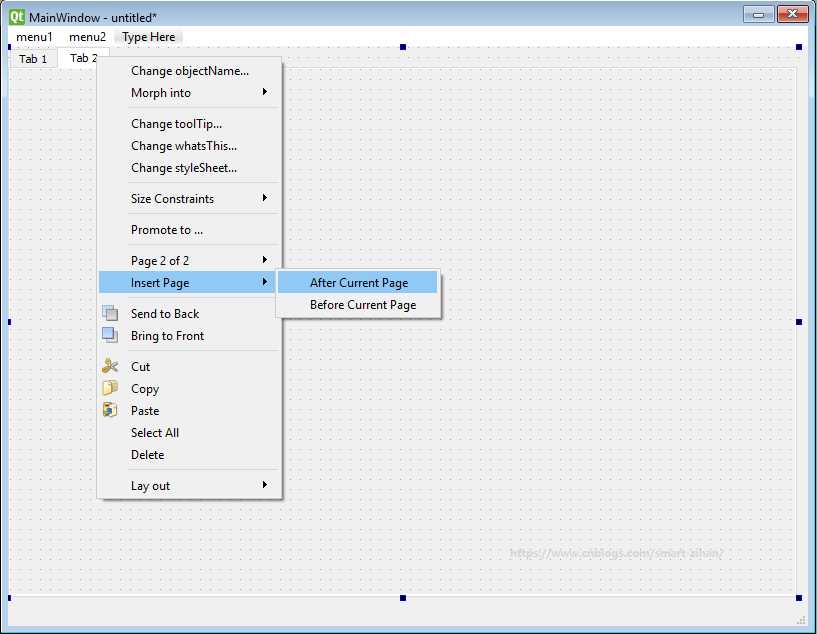Screen dimensions: 817x634
Task: Expand the Size Constraints submenu arrow
Action: [x=265, y=198]
